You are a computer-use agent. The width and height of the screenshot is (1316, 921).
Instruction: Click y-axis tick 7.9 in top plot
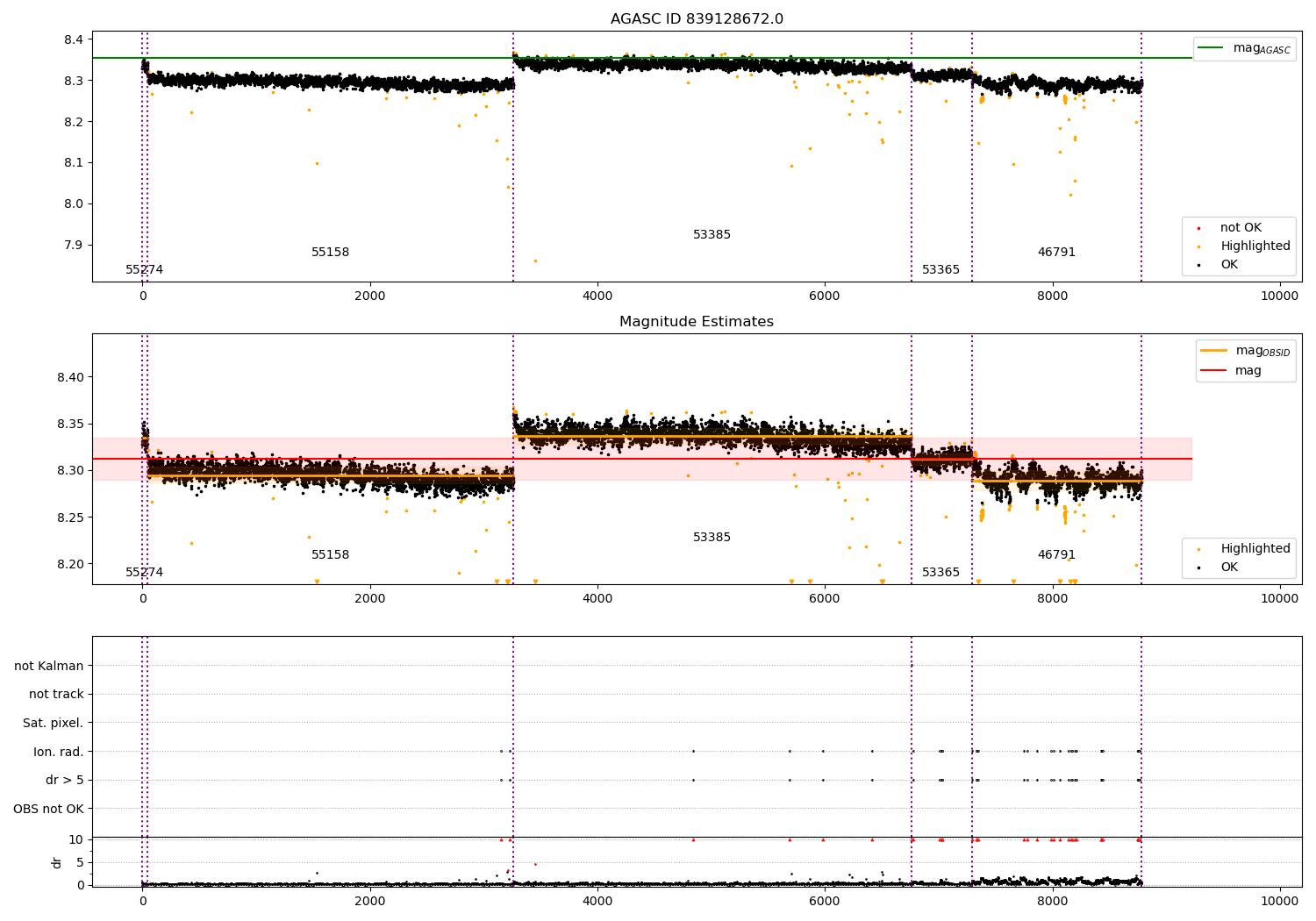tap(75, 246)
